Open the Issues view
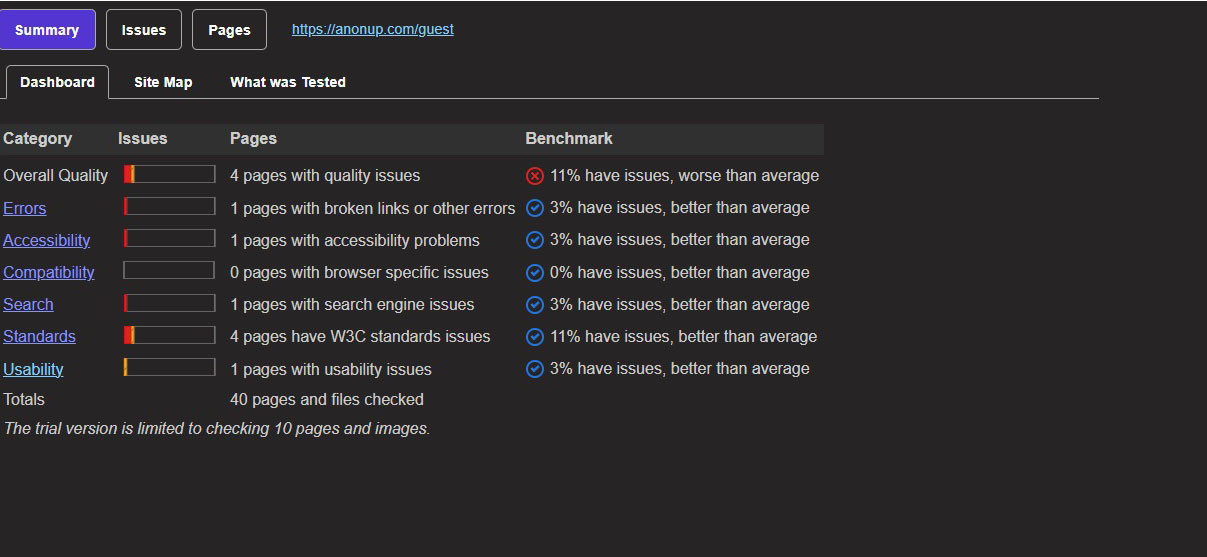The image size is (1207, 557). tap(144, 30)
